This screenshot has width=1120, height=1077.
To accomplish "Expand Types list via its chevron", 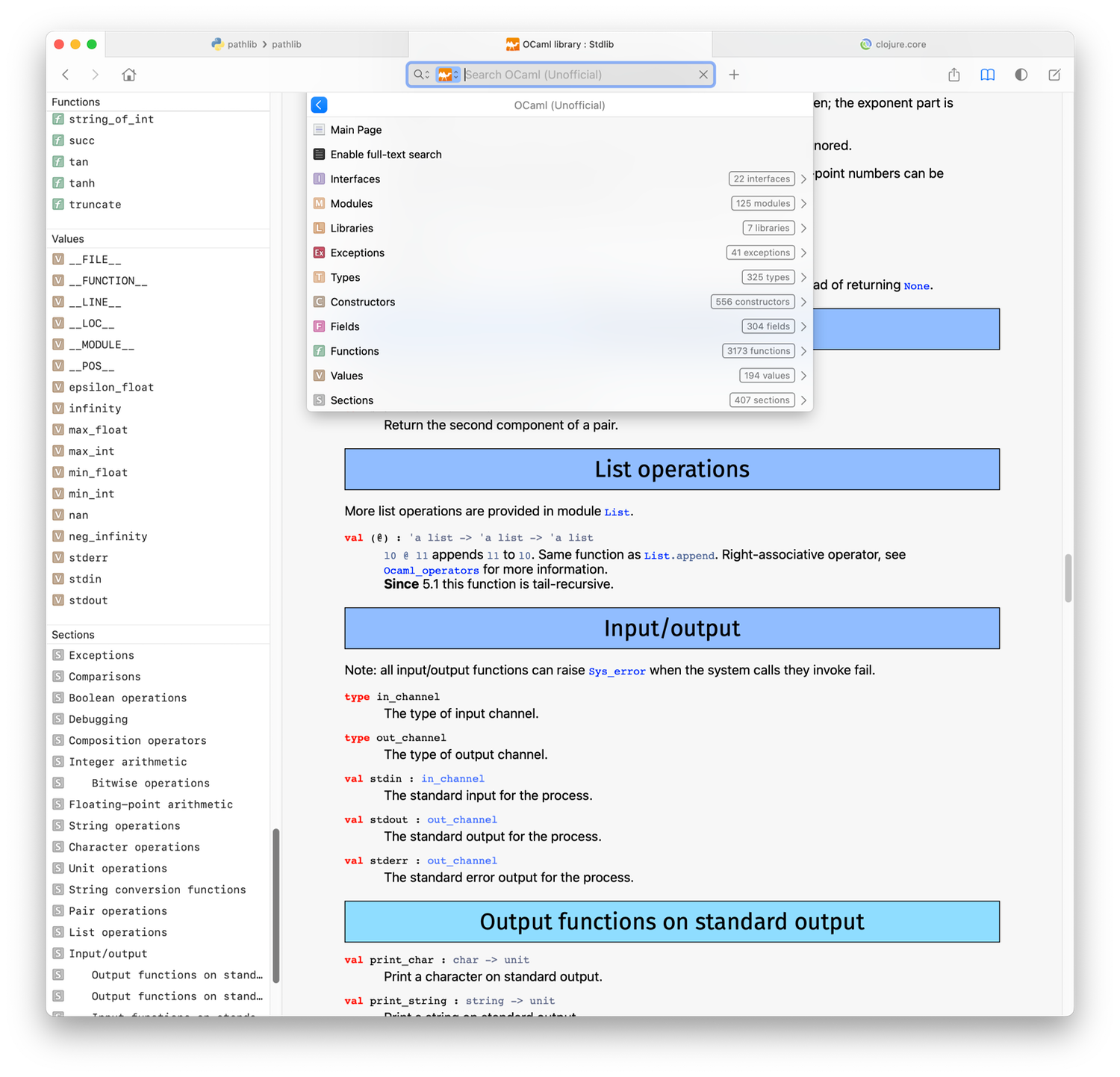I will coord(803,278).
